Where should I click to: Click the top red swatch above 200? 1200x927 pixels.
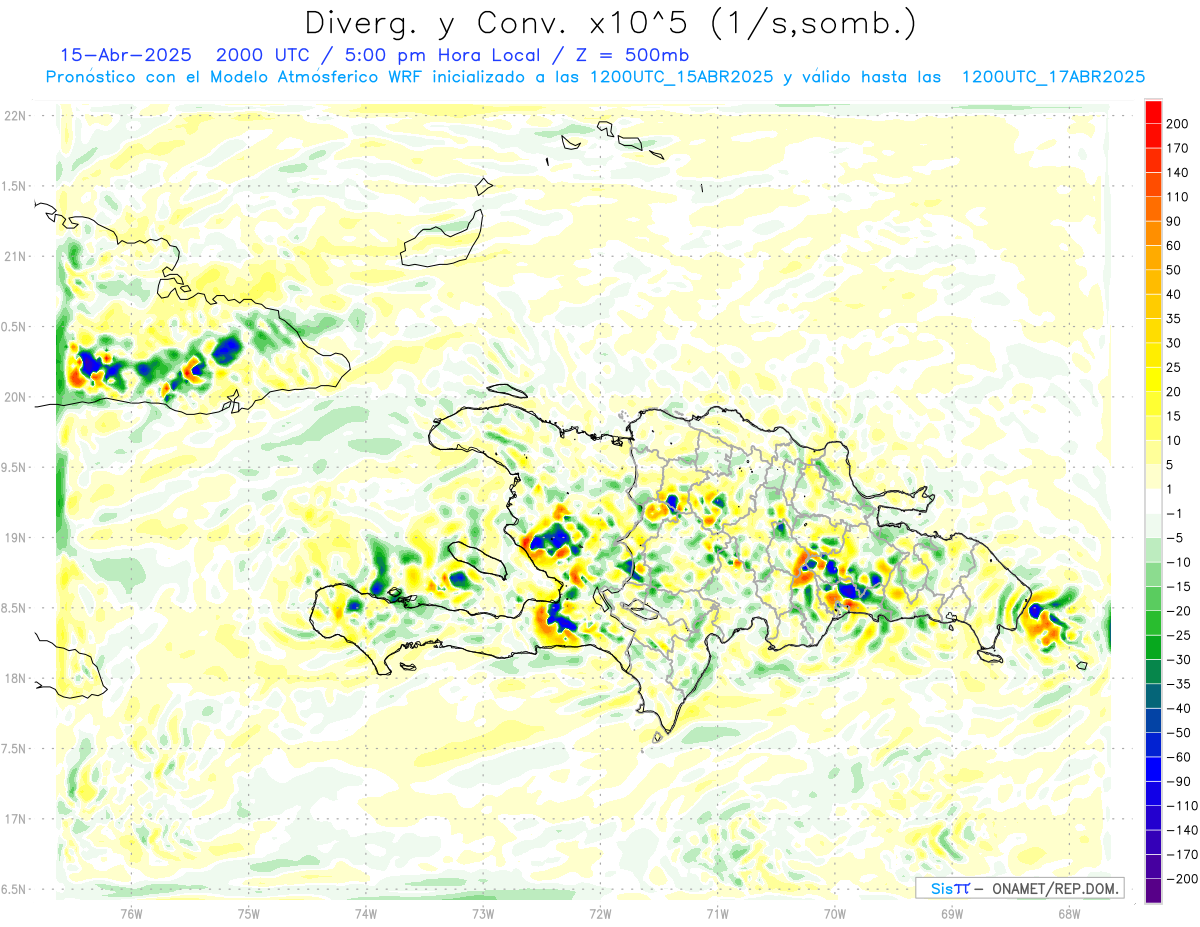(1153, 111)
